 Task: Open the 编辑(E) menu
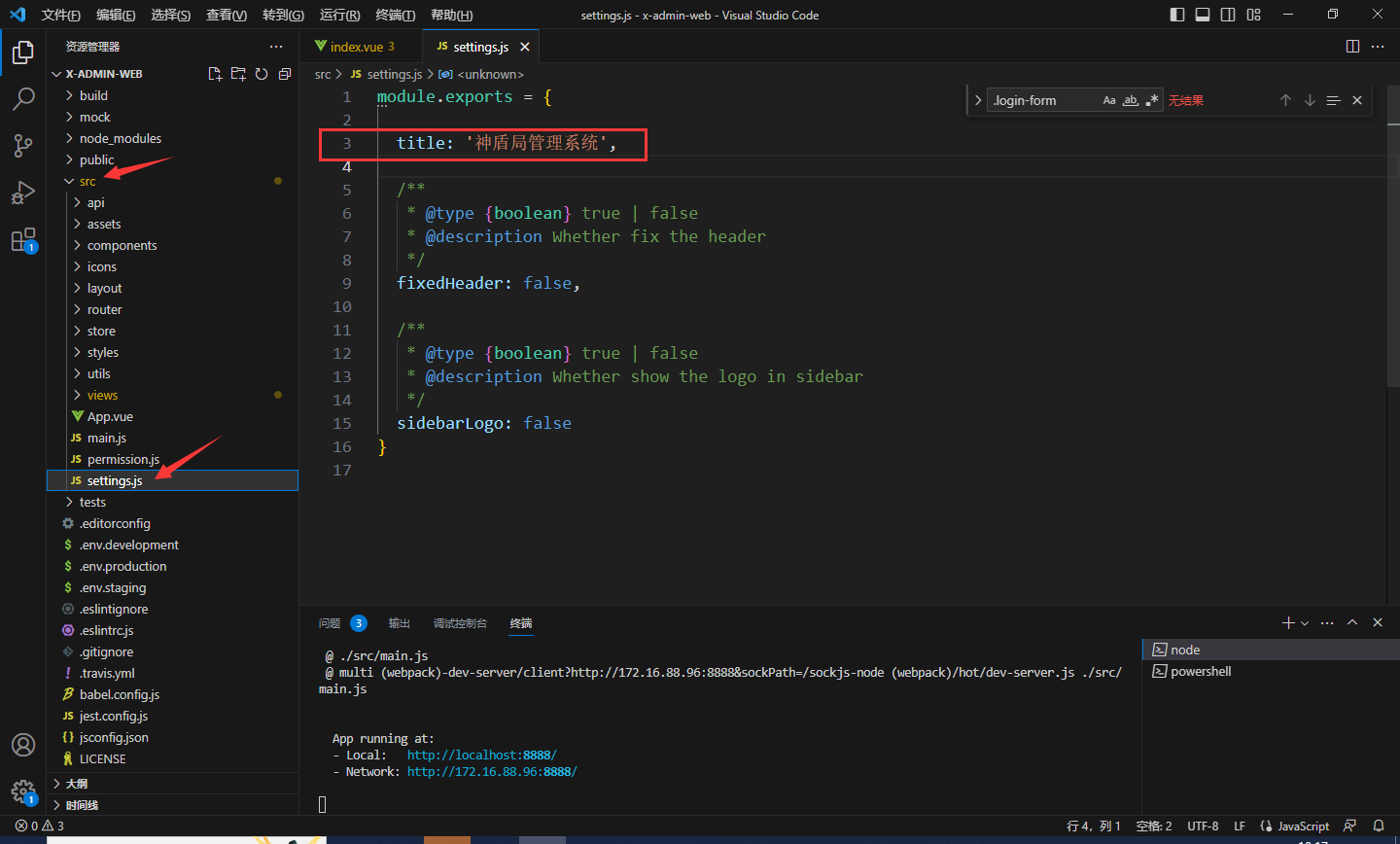116,15
